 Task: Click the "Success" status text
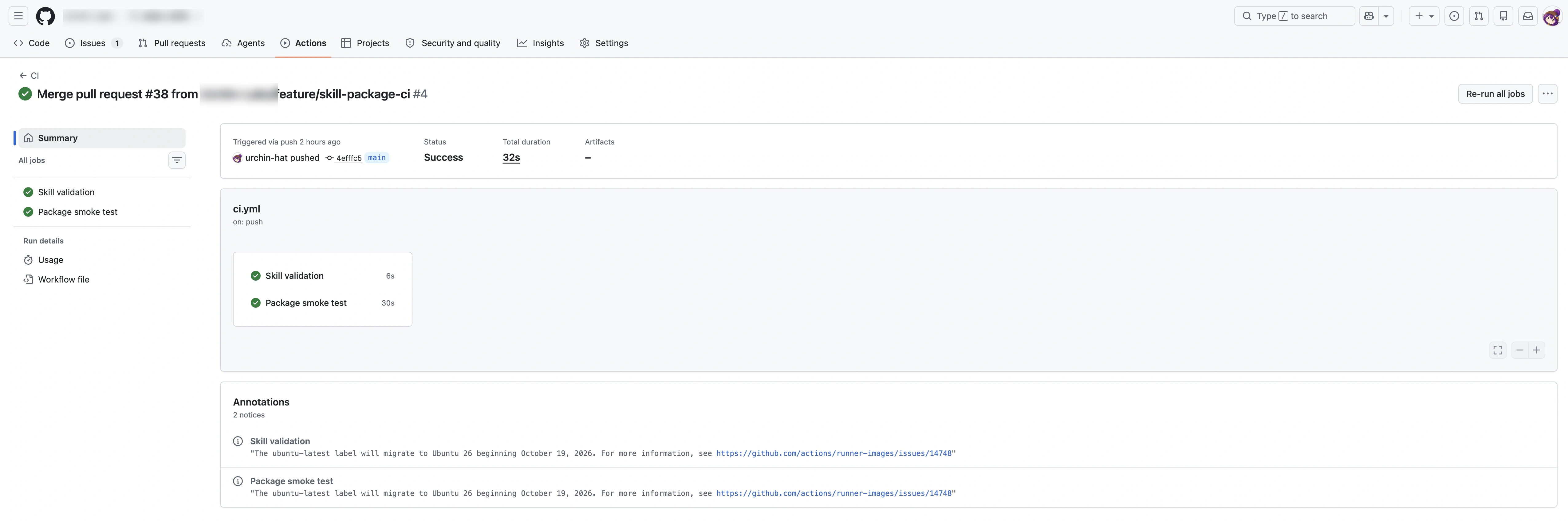[443, 157]
